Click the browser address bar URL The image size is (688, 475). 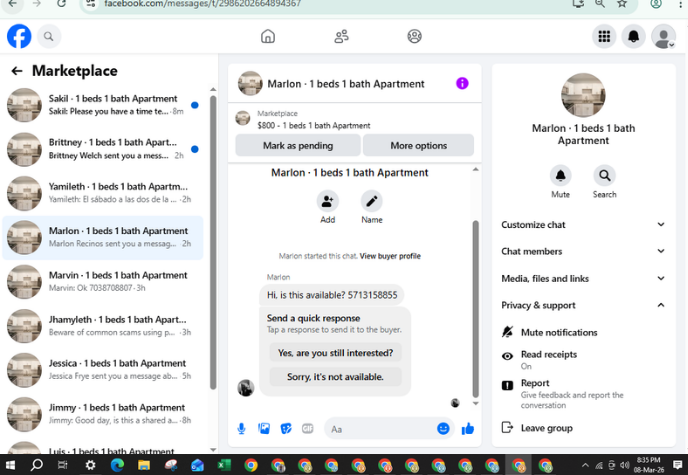tap(202, 4)
